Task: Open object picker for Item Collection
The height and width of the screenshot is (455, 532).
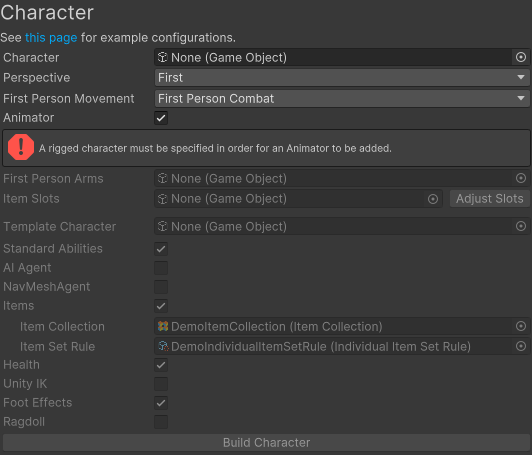Action: tap(521, 326)
